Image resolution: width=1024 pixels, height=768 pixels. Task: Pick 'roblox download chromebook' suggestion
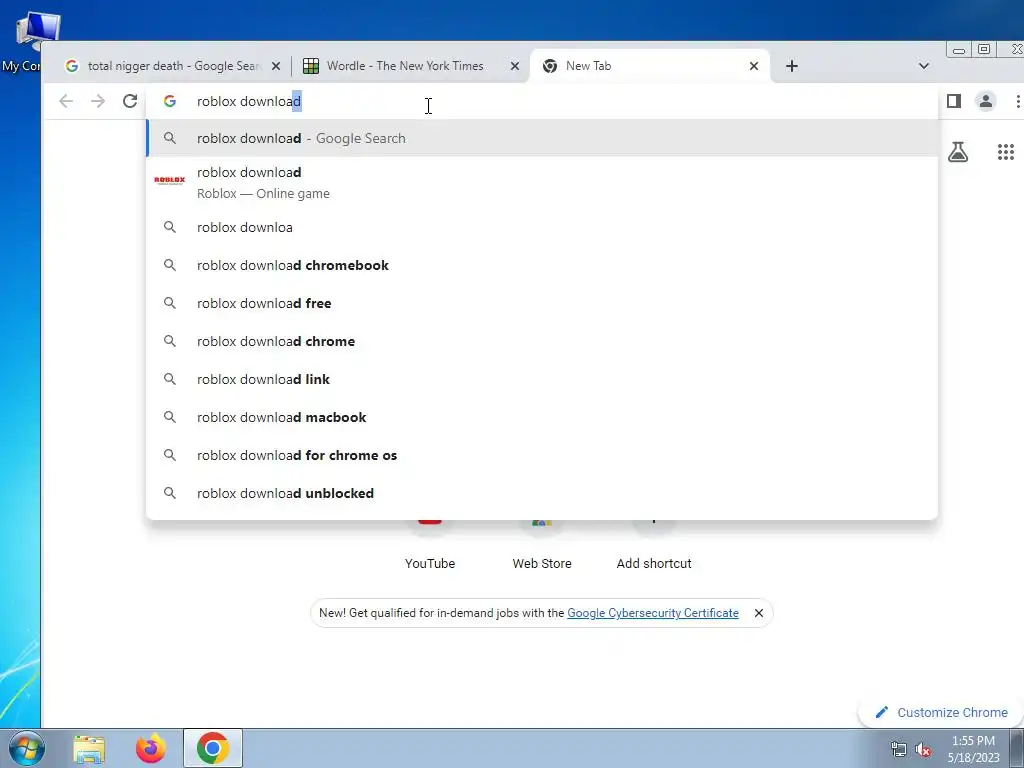(x=542, y=265)
